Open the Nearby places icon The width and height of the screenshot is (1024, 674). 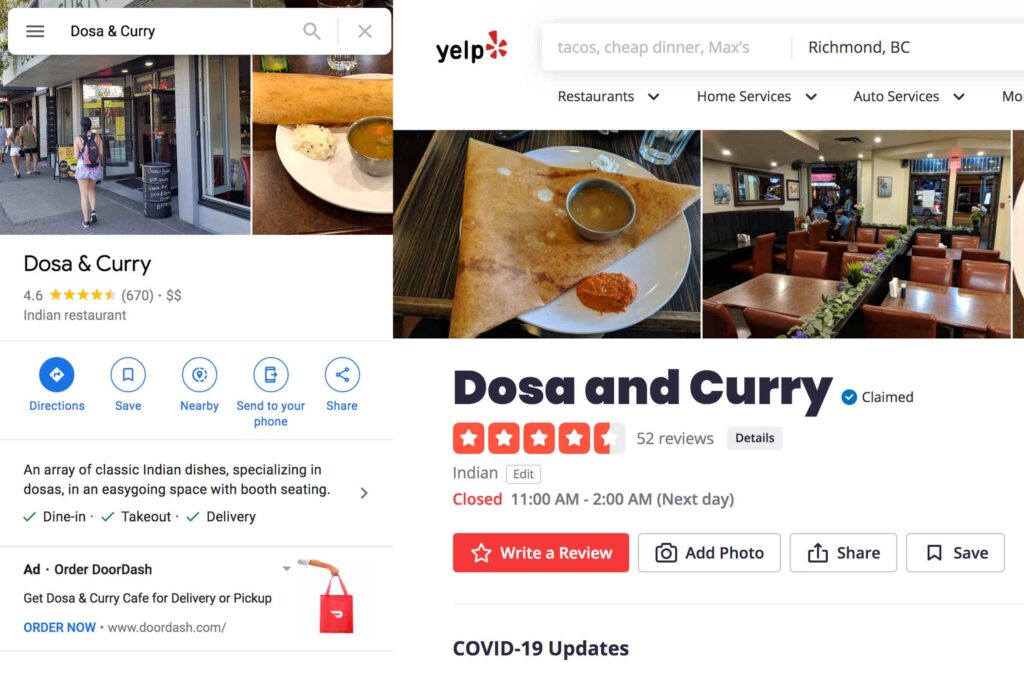[x=199, y=375]
